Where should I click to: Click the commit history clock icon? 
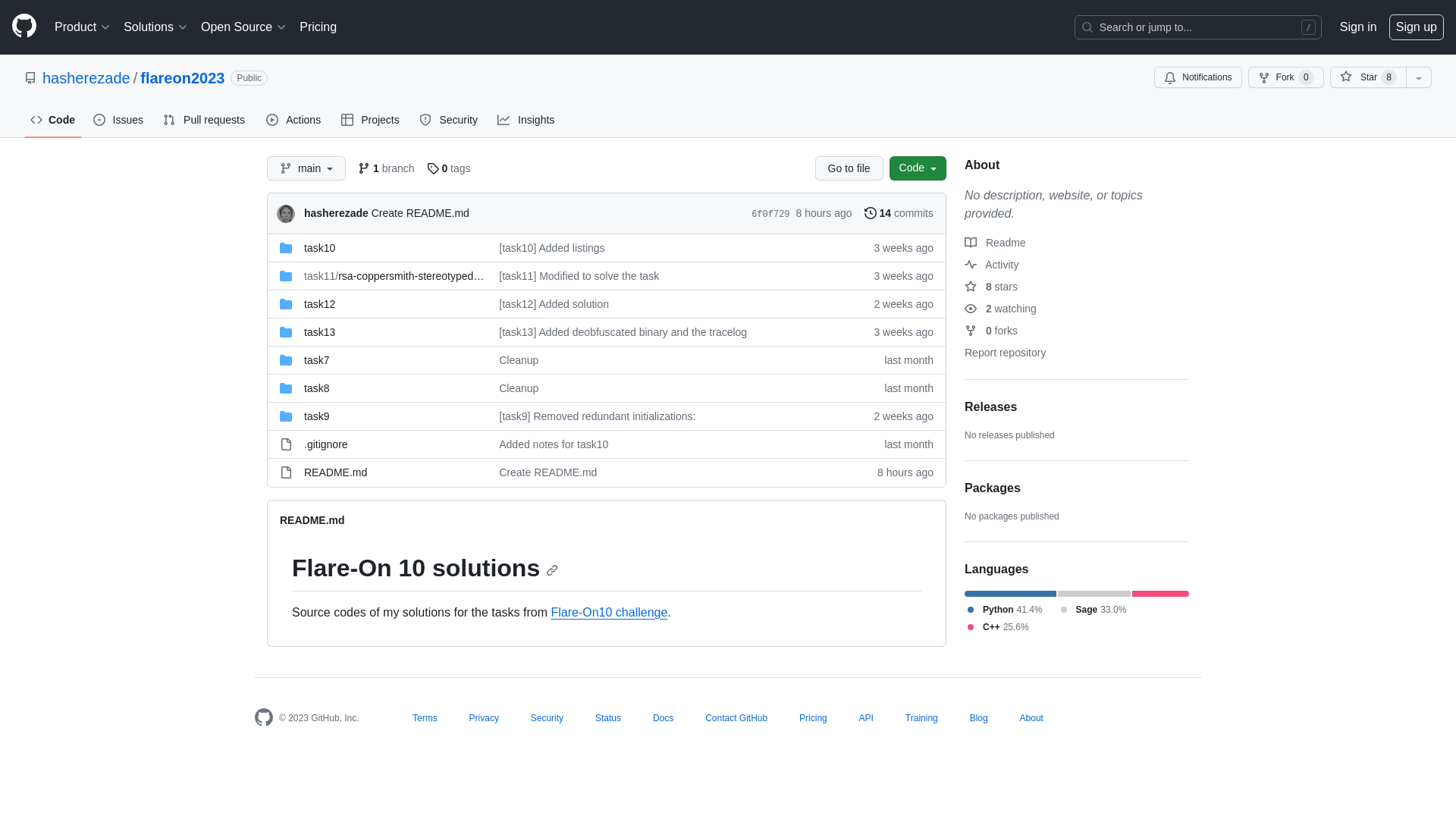tap(871, 213)
